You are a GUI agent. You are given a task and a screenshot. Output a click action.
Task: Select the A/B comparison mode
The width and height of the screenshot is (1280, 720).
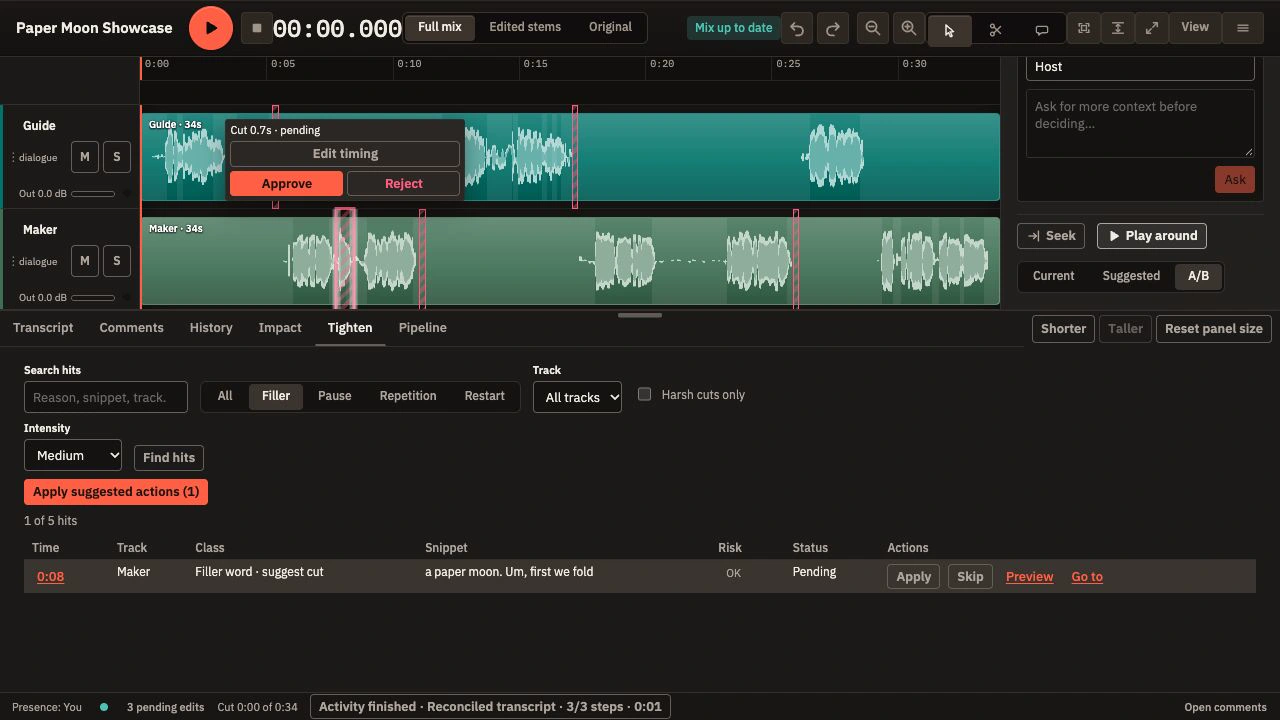pyautogui.click(x=1198, y=276)
